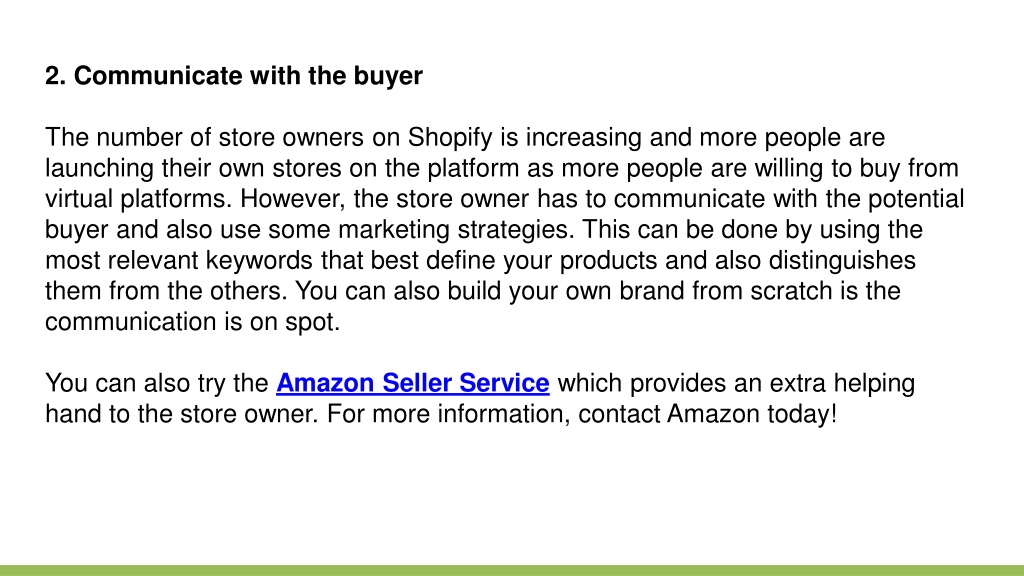The width and height of the screenshot is (1024, 576).
Task: Click the heading "2. Communicate with the buyer"
Action: (x=234, y=76)
